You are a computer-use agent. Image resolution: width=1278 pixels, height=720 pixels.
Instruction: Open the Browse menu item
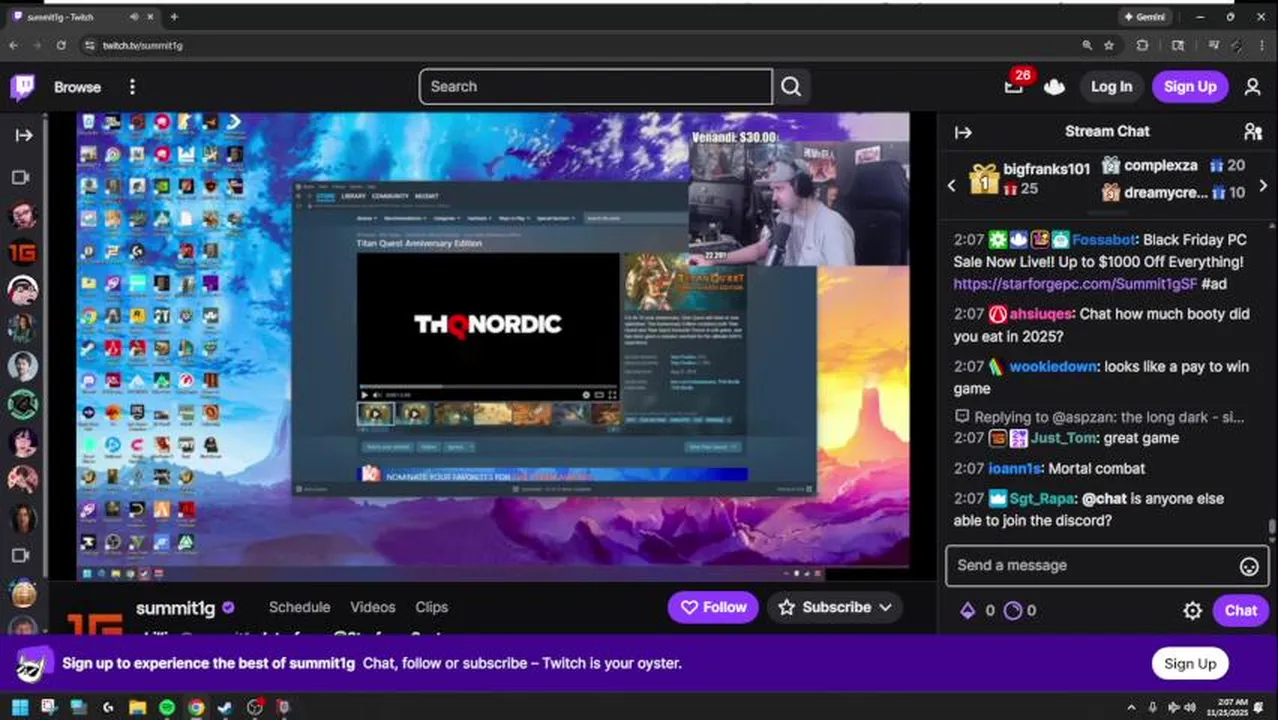click(78, 87)
